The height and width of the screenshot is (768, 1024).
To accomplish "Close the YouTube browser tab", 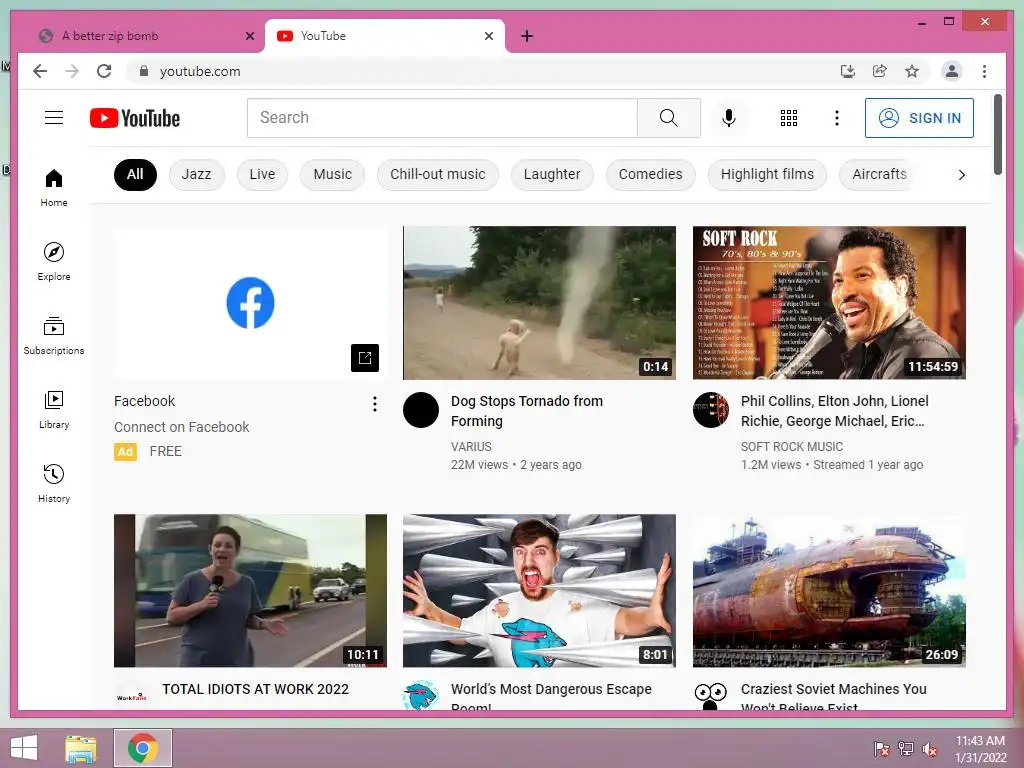I will (488, 36).
